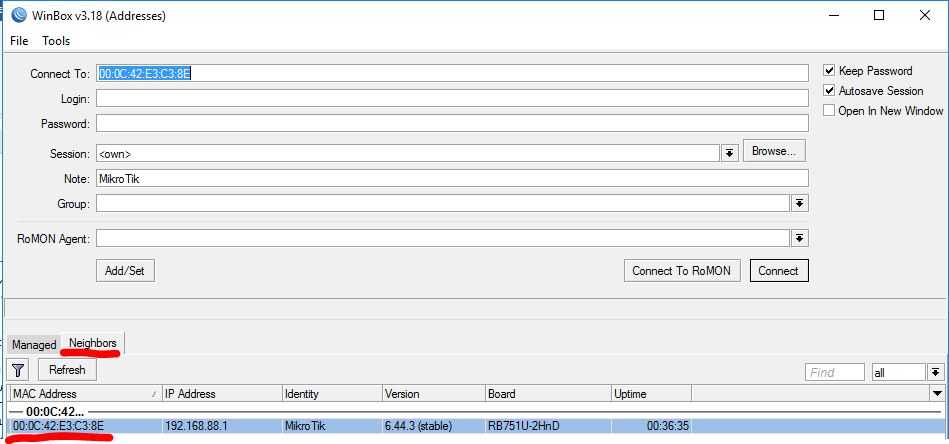Sort by Uptime column header
Image resolution: width=949 pixels, height=444 pixels.
651,394
